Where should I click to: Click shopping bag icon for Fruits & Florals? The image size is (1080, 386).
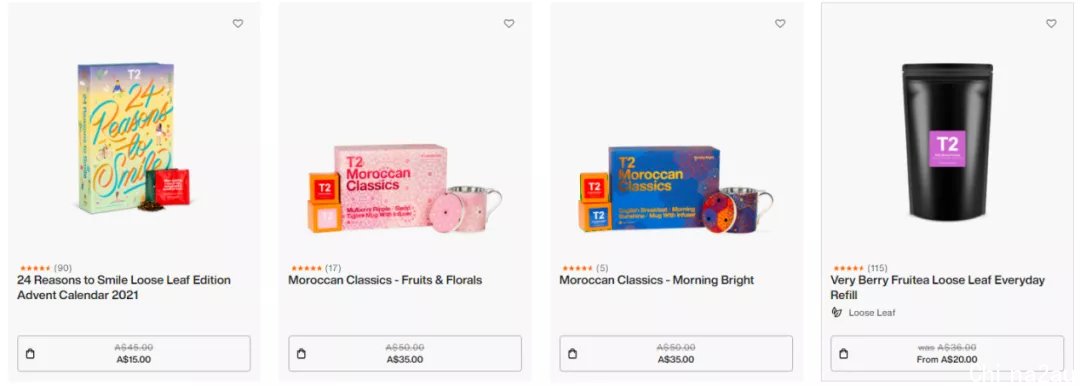coord(301,354)
